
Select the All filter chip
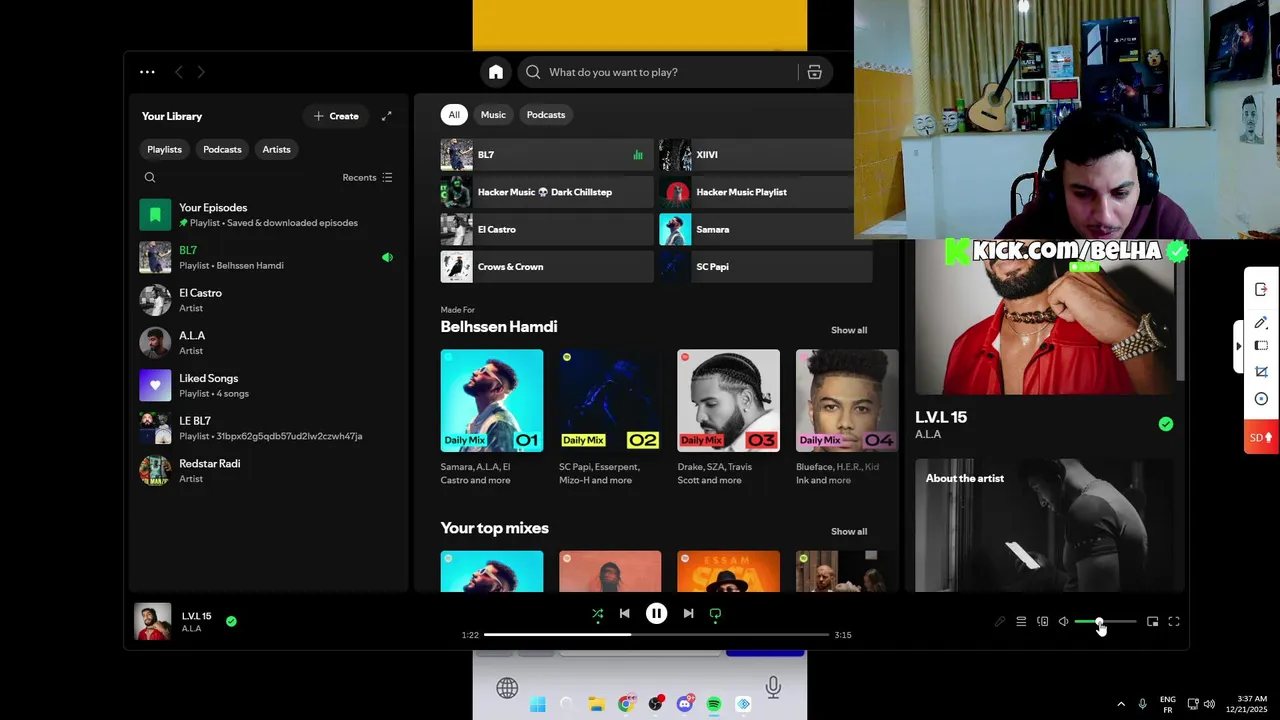point(454,115)
